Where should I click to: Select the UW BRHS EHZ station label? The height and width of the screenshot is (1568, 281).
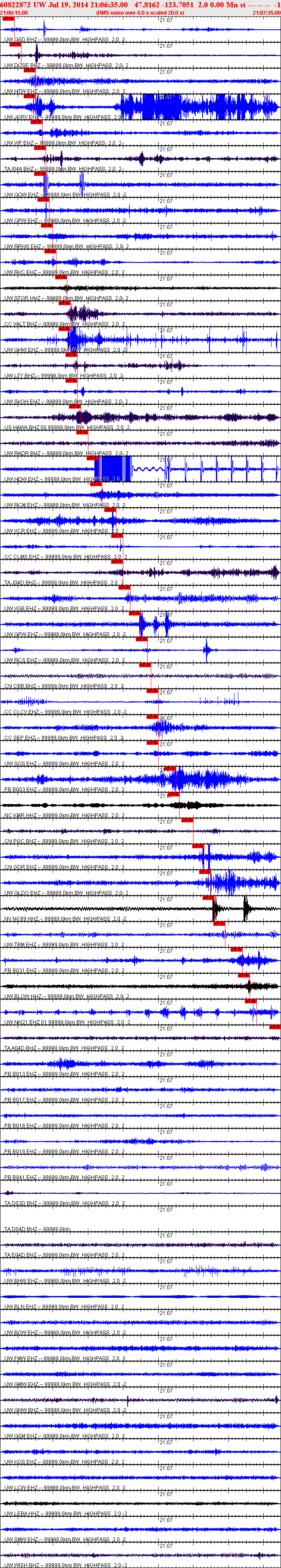point(66,247)
